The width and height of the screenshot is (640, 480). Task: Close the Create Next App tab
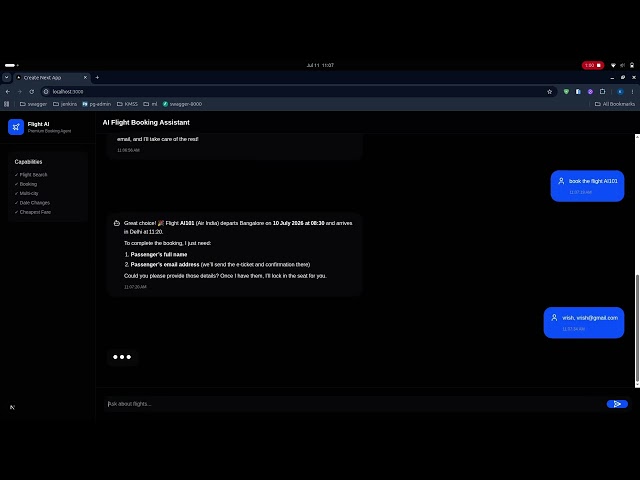[85, 77]
